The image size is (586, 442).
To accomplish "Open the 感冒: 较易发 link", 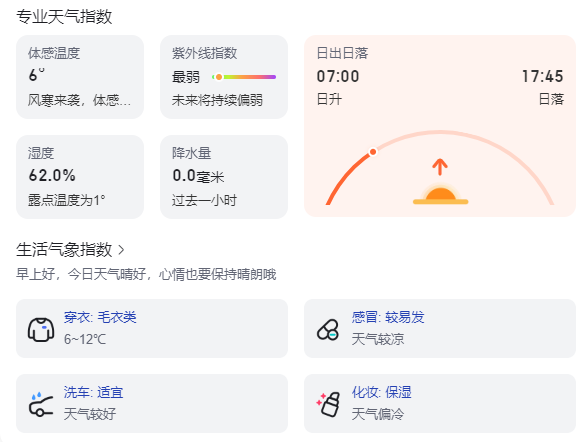I will tap(388, 317).
